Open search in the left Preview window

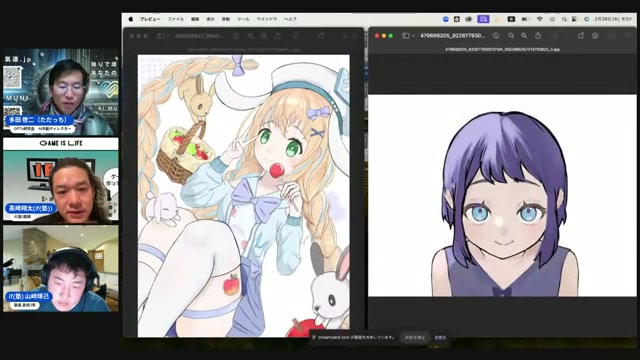355,36
